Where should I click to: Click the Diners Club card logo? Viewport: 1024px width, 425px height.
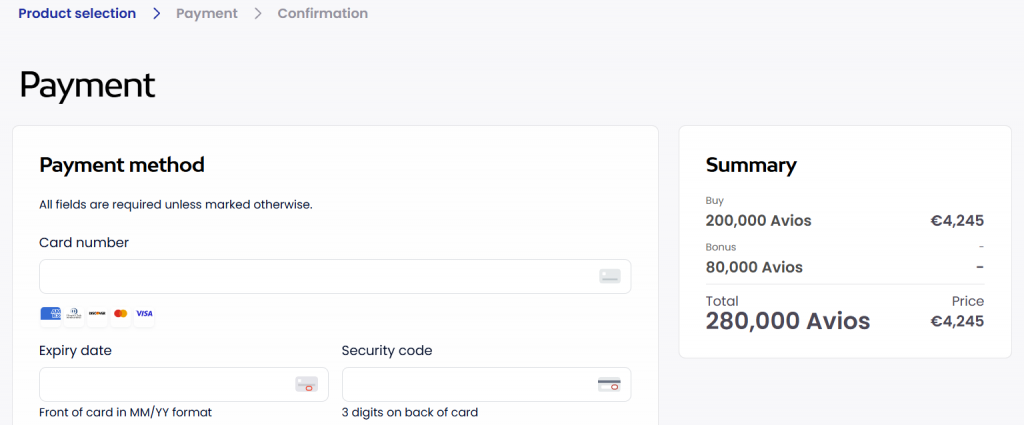coord(74,314)
